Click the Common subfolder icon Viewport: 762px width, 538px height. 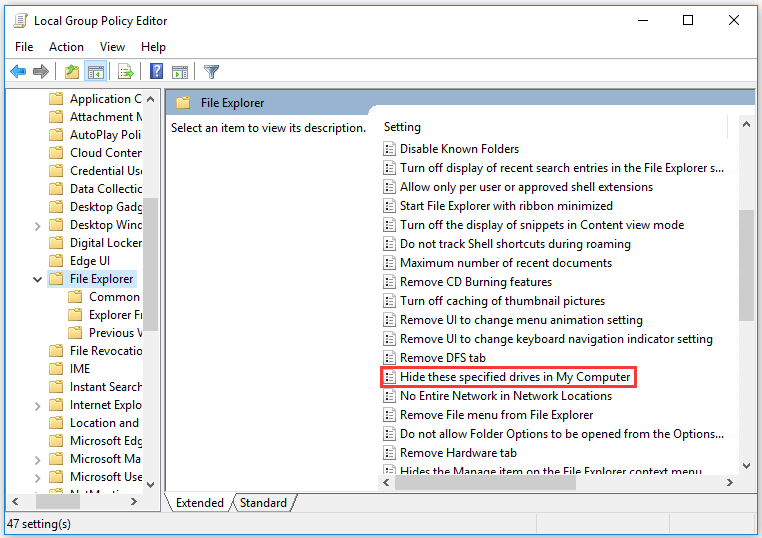75,297
